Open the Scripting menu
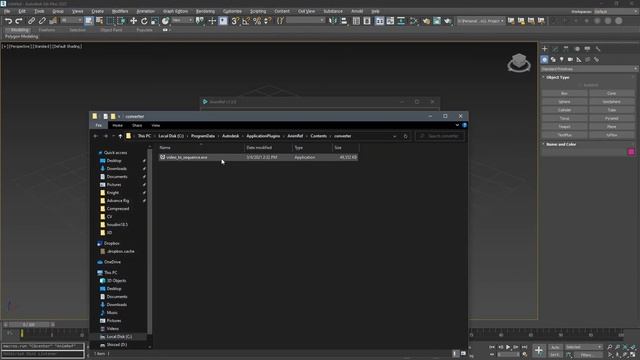This screenshot has width=640, height=360. tap(258, 11)
